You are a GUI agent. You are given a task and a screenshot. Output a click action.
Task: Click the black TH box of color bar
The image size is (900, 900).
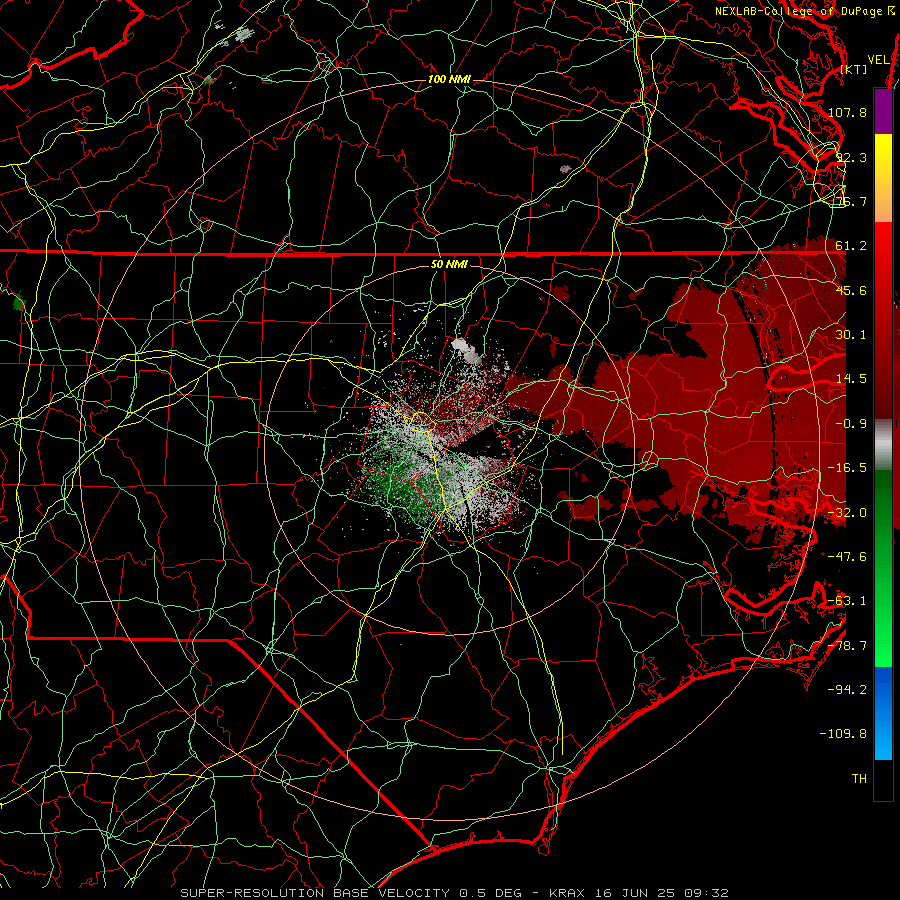(x=883, y=780)
